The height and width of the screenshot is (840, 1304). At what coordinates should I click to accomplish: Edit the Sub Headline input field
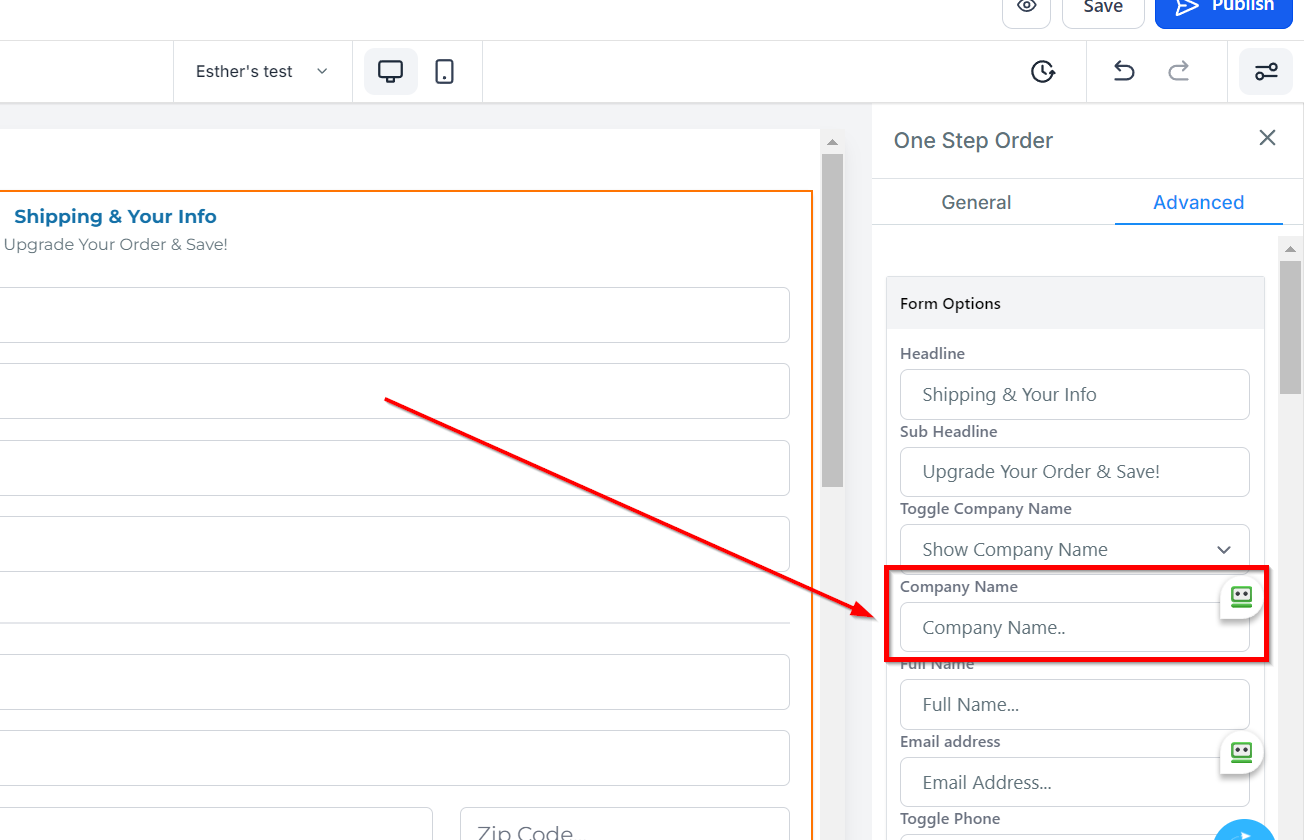(1075, 472)
